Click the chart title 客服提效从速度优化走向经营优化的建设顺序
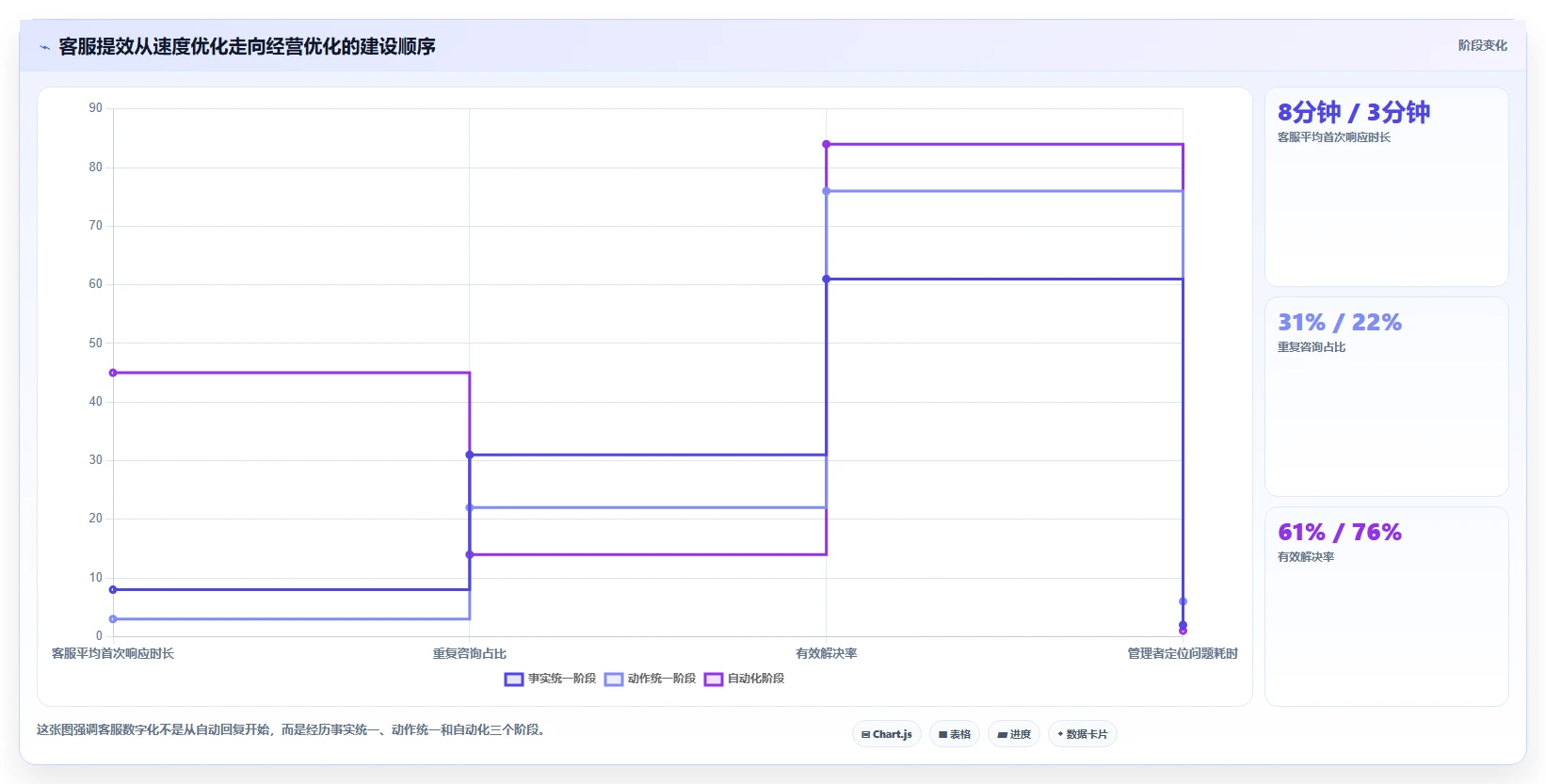Screen dimensions: 1546x784 (x=247, y=46)
